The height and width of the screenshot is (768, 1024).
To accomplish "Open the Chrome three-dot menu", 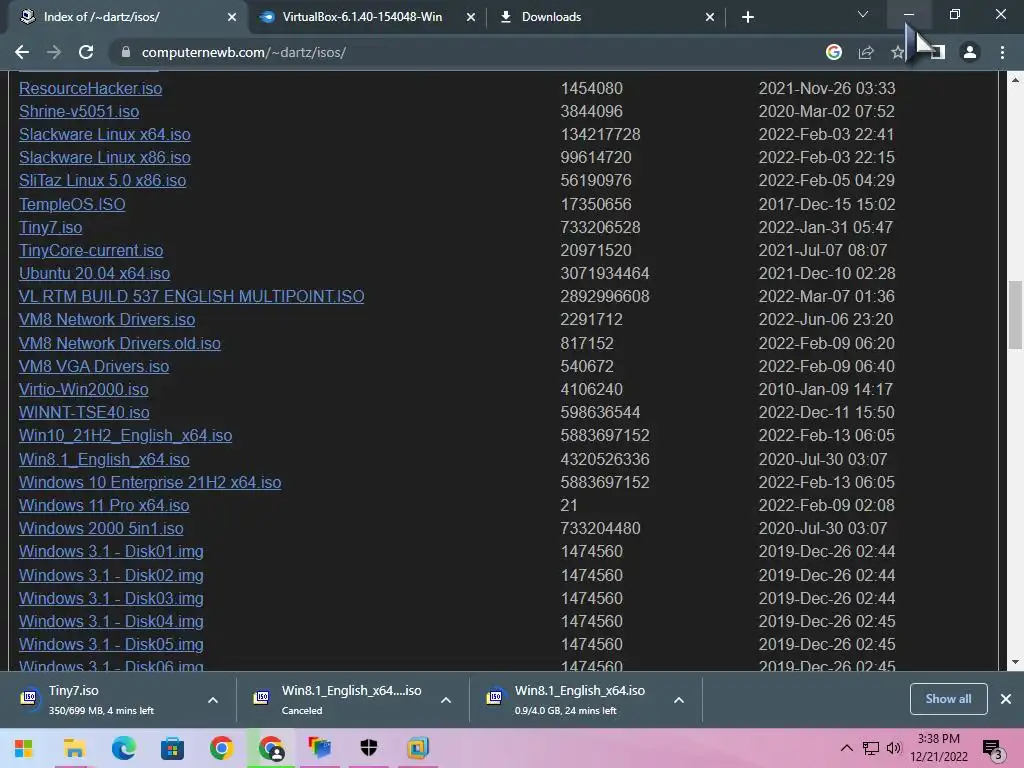I will tap(1002, 52).
